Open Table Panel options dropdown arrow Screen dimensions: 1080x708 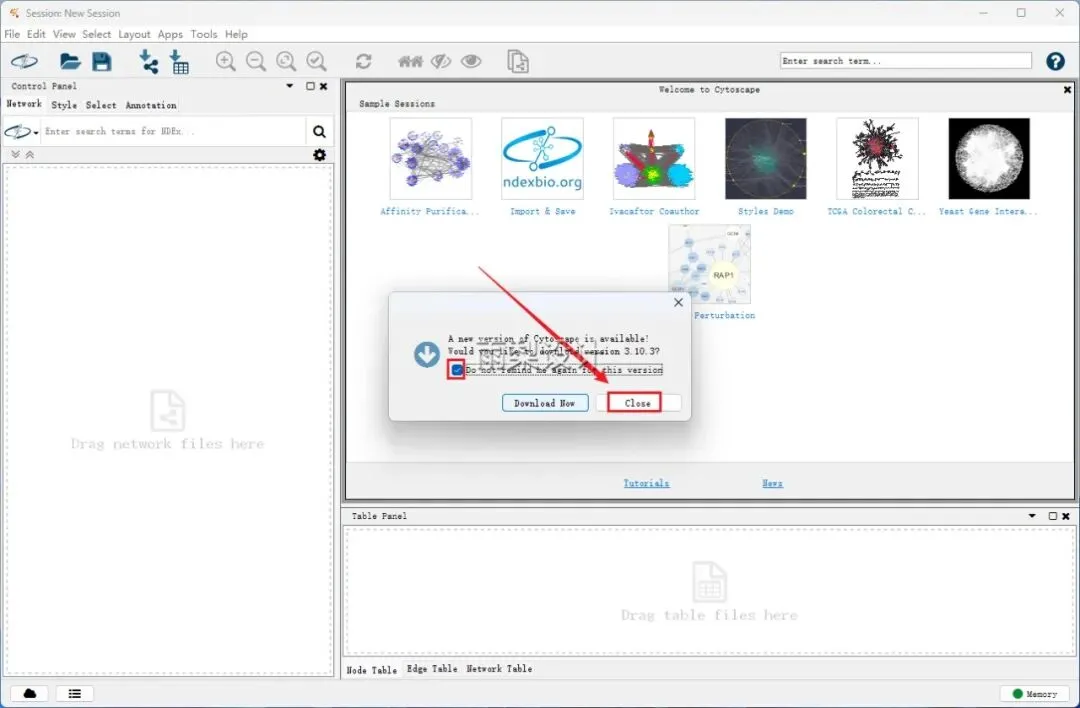(x=1032, y=516)
